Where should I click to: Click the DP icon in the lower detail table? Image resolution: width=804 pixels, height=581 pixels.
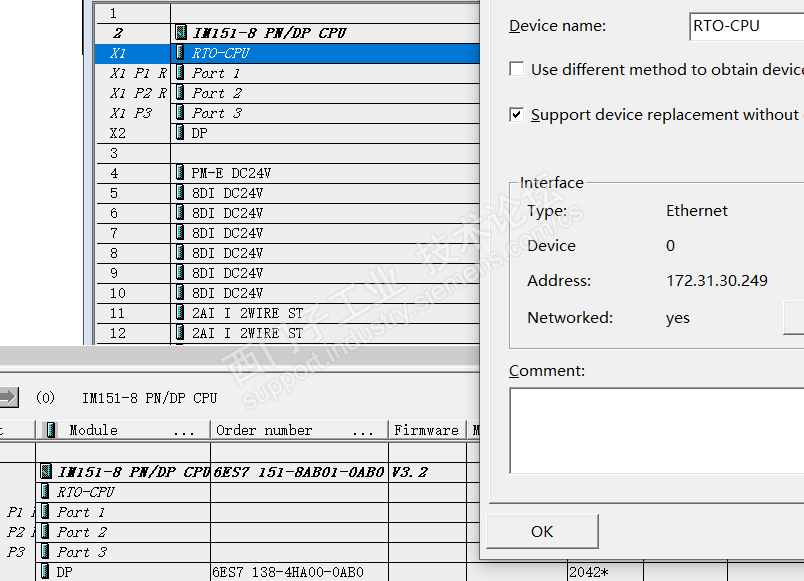click(x=45, y=572)
